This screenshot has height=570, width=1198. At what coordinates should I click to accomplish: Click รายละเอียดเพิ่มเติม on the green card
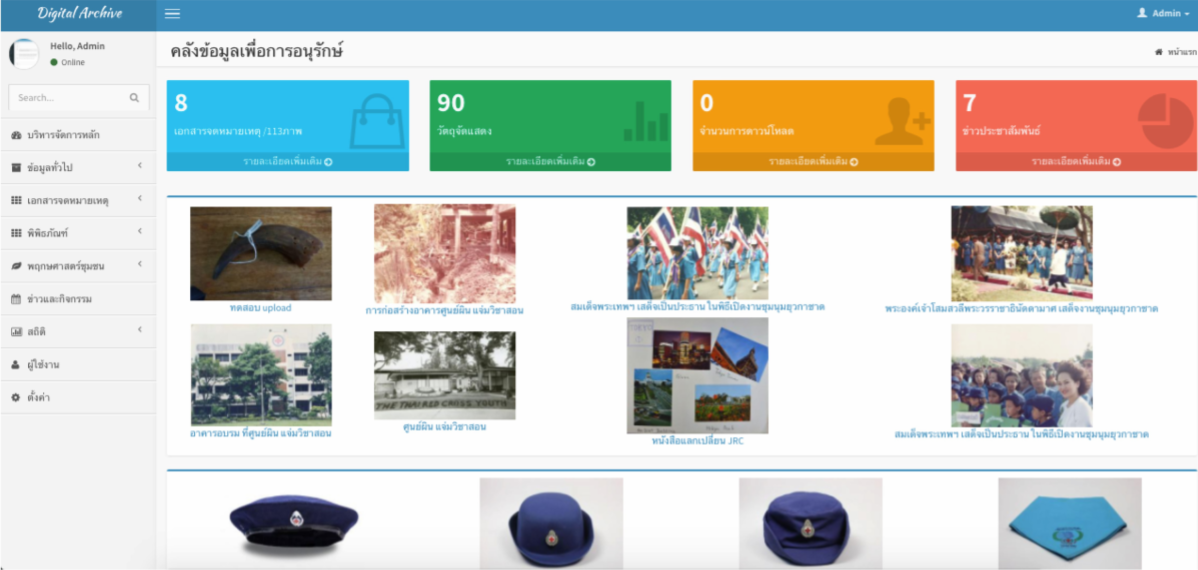550,161
